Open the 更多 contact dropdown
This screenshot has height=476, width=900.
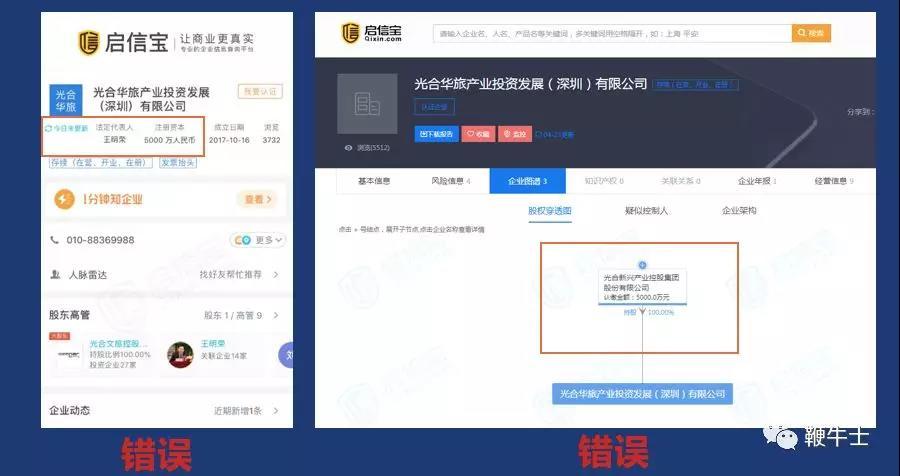click(258, 240)
